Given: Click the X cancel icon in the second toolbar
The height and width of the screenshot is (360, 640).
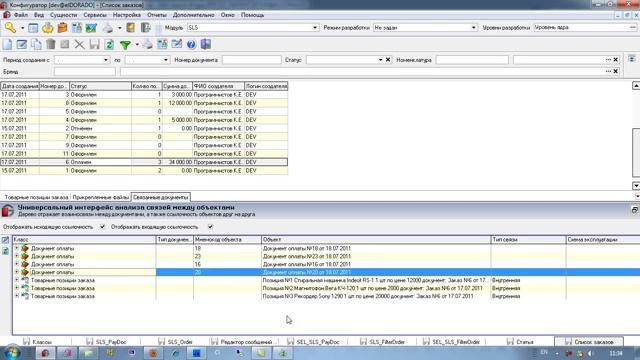Looking at the screenshot, I should [80, 44].
